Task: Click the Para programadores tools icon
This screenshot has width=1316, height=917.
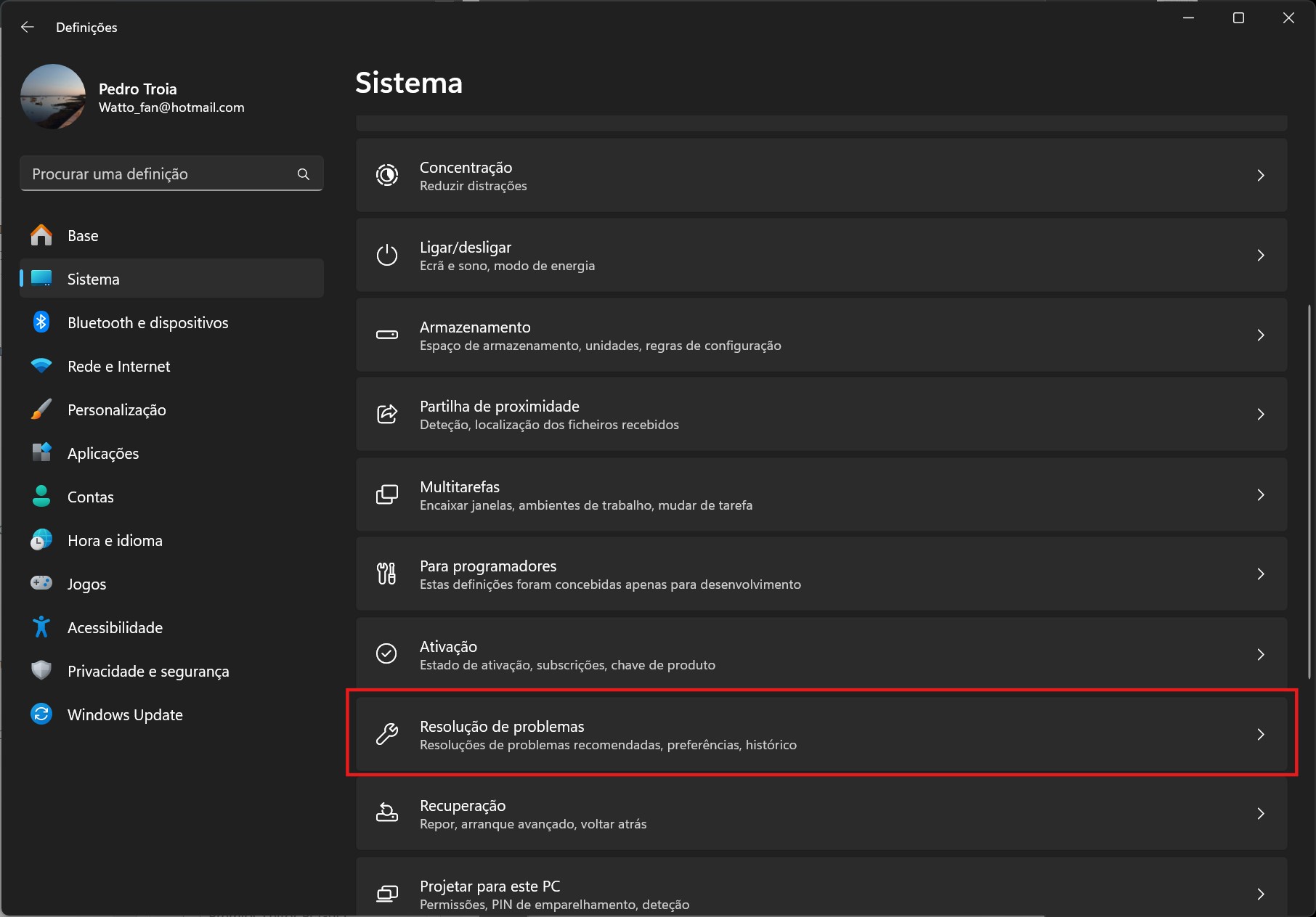Action: [387, 574]
